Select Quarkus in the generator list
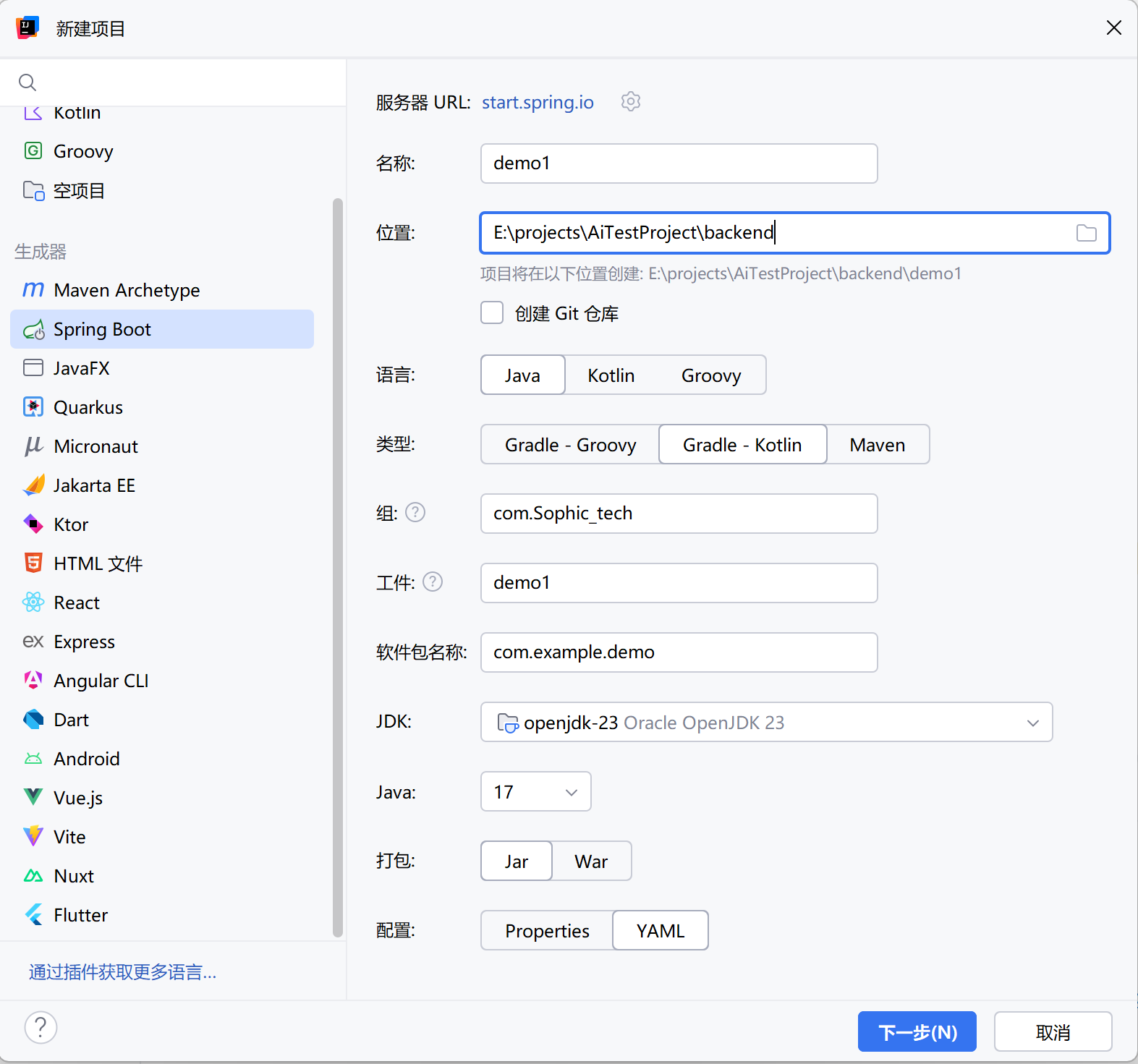 pyautogui.click(x=162, y=407)
